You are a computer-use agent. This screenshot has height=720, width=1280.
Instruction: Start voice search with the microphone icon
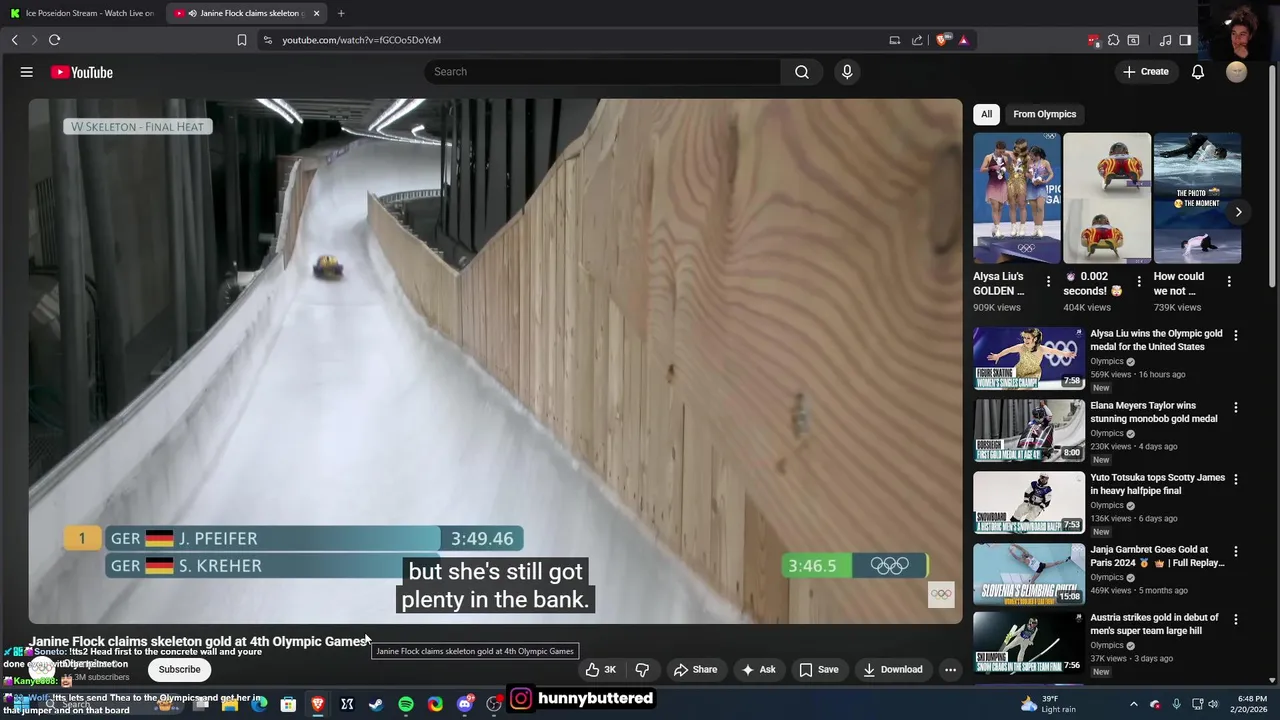click(x=847, y=72)
